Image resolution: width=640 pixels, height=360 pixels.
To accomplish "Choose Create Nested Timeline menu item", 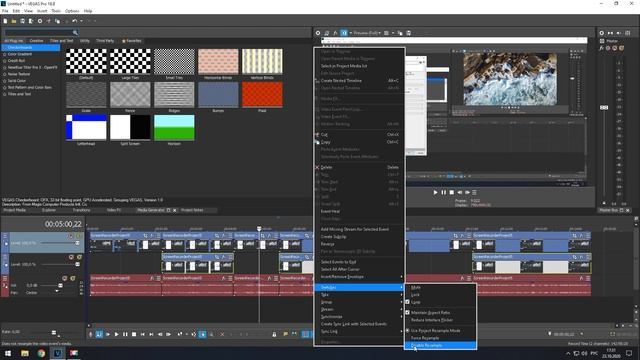I will 359,81.
